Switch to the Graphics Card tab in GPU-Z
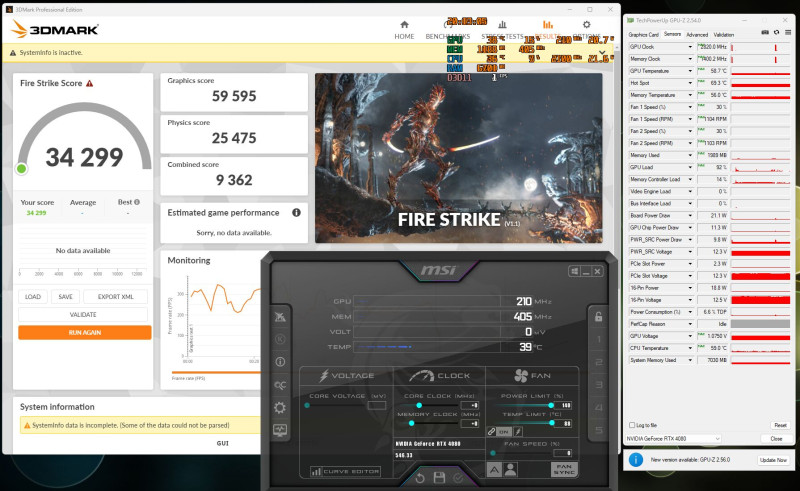The image size is (800, 491). (643, 35)
